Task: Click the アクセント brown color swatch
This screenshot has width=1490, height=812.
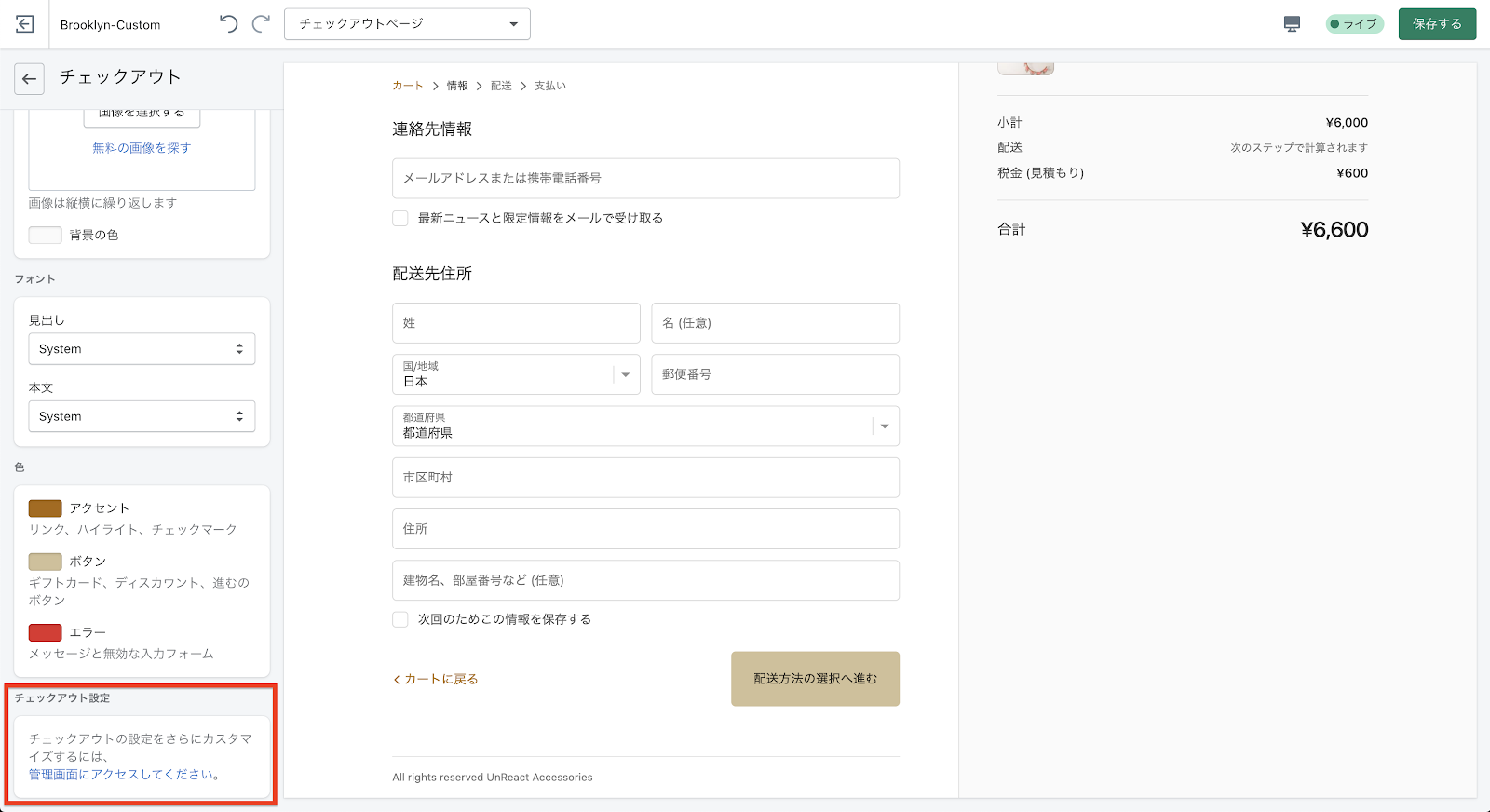Action: 45,508
